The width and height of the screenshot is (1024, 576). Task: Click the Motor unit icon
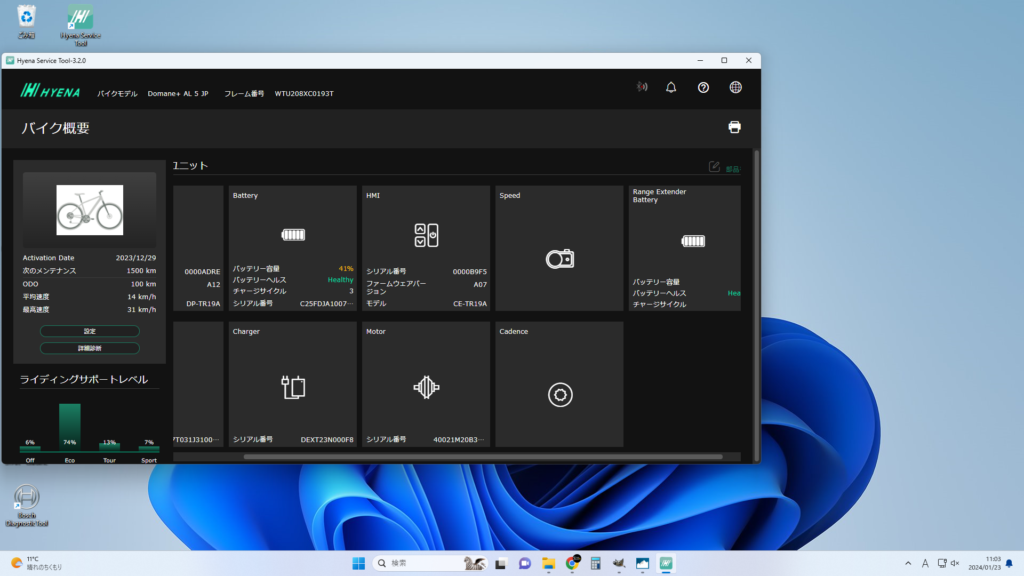tap(426, 387)
